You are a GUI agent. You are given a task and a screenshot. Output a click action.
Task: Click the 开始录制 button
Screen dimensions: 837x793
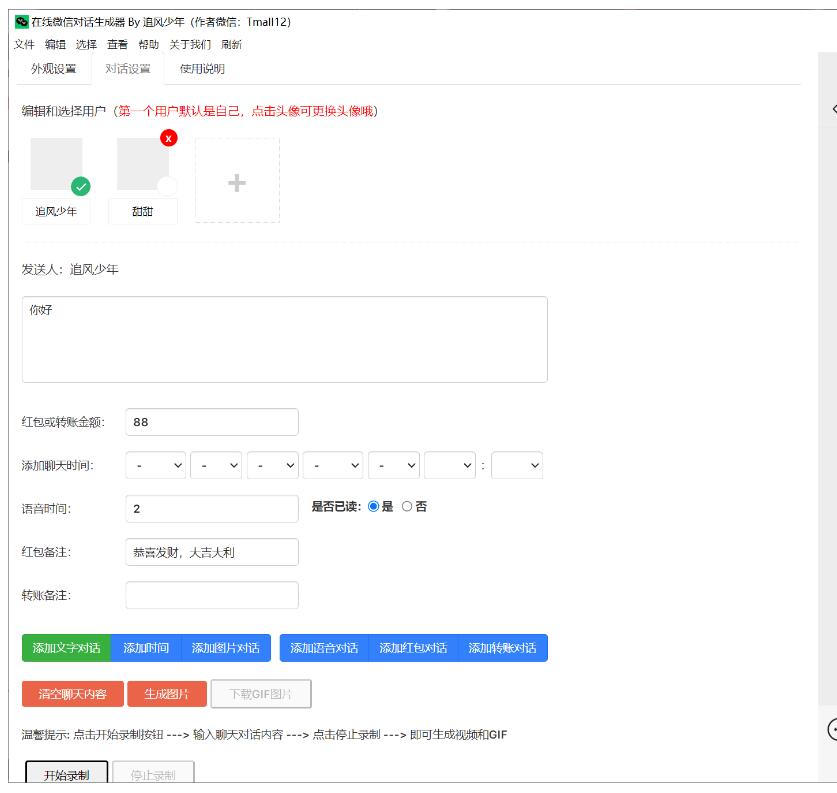click(x=66, y=775)
